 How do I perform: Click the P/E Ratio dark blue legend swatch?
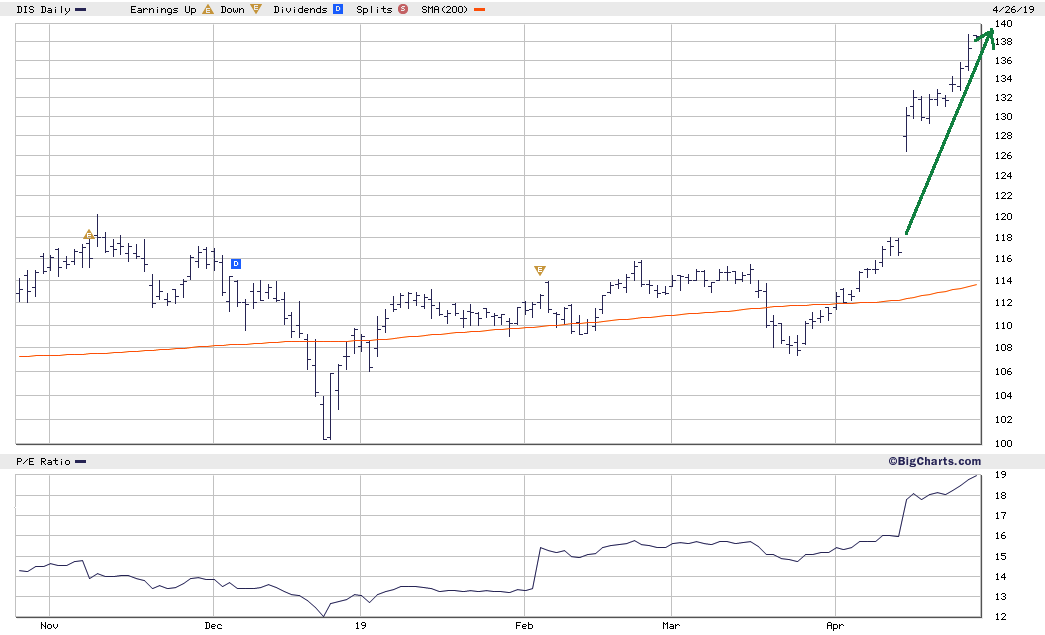click(81, 462)
